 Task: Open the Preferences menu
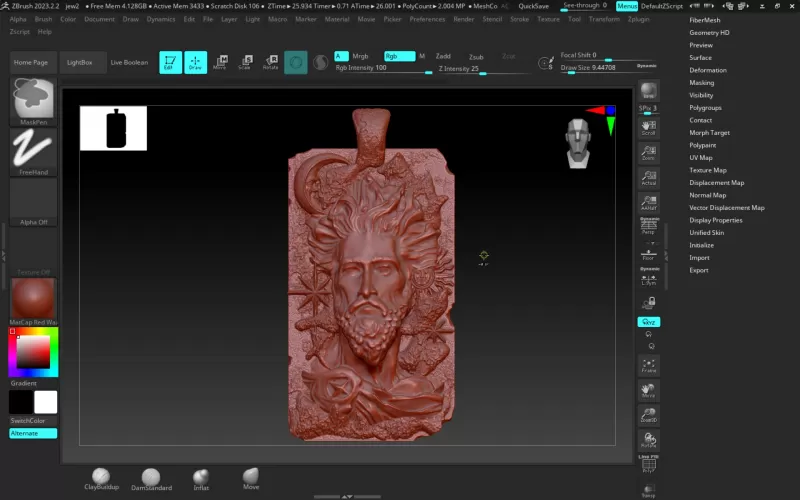point(427,19)
